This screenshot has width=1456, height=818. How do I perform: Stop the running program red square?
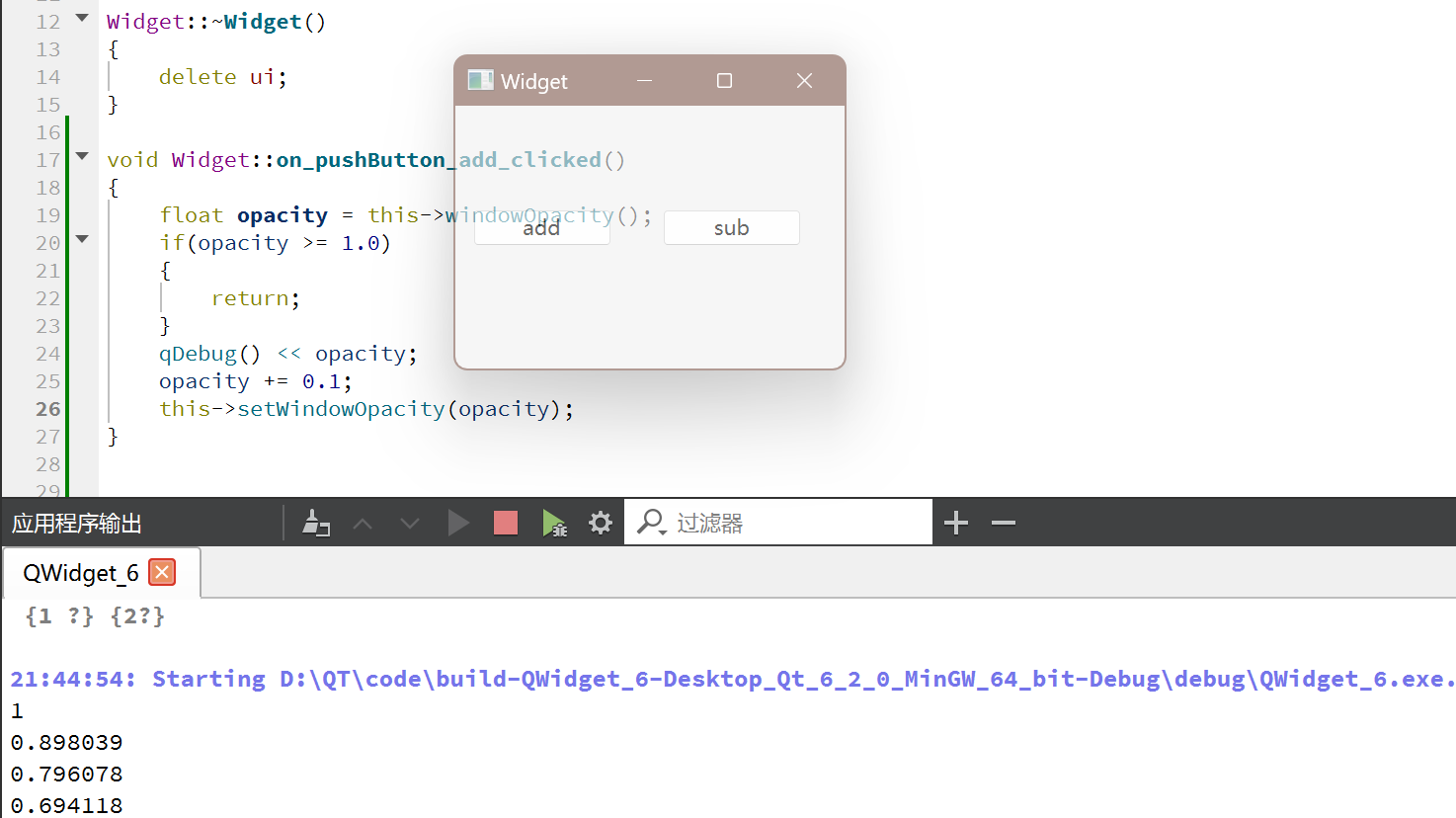506,523
